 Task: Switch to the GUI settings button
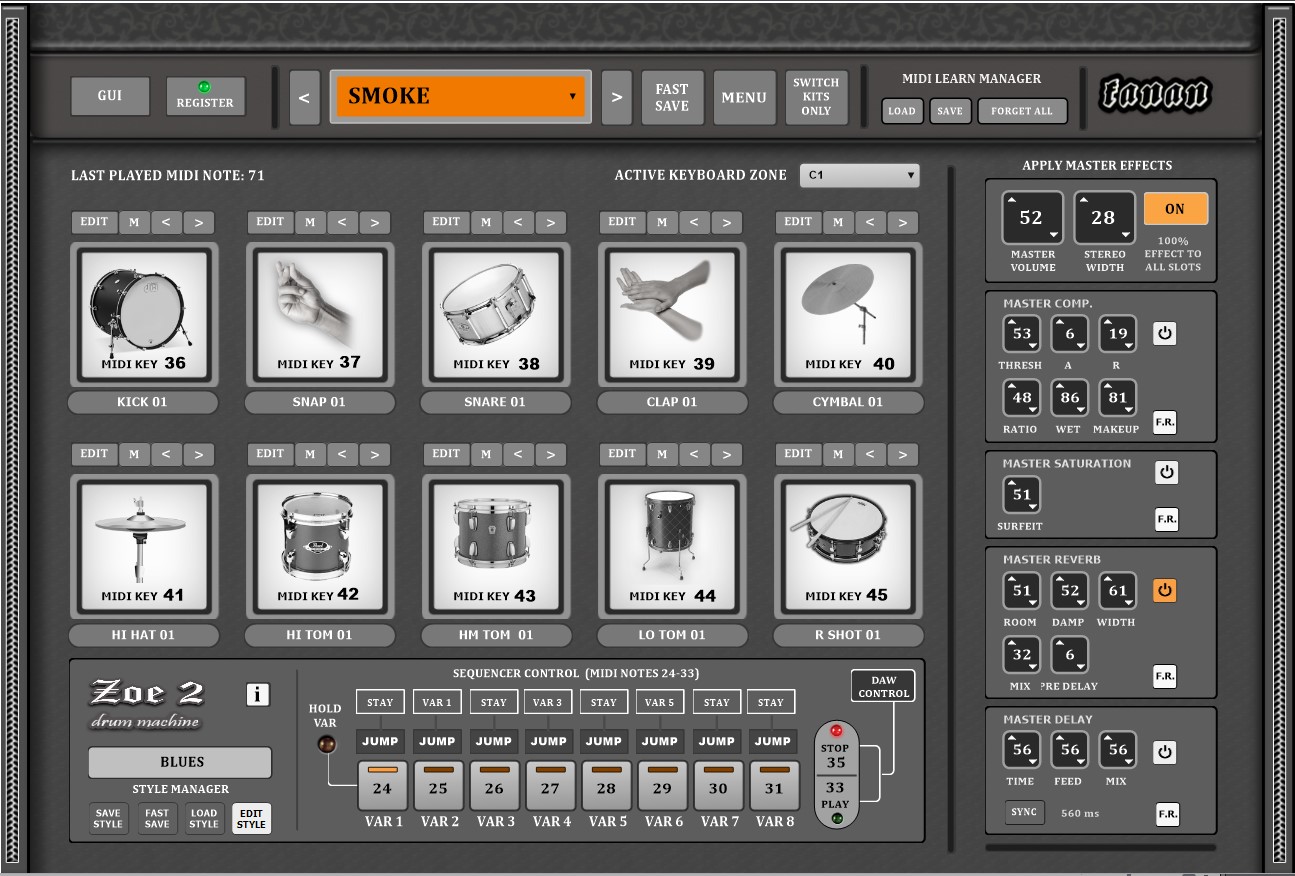click(x=110, y=96)
